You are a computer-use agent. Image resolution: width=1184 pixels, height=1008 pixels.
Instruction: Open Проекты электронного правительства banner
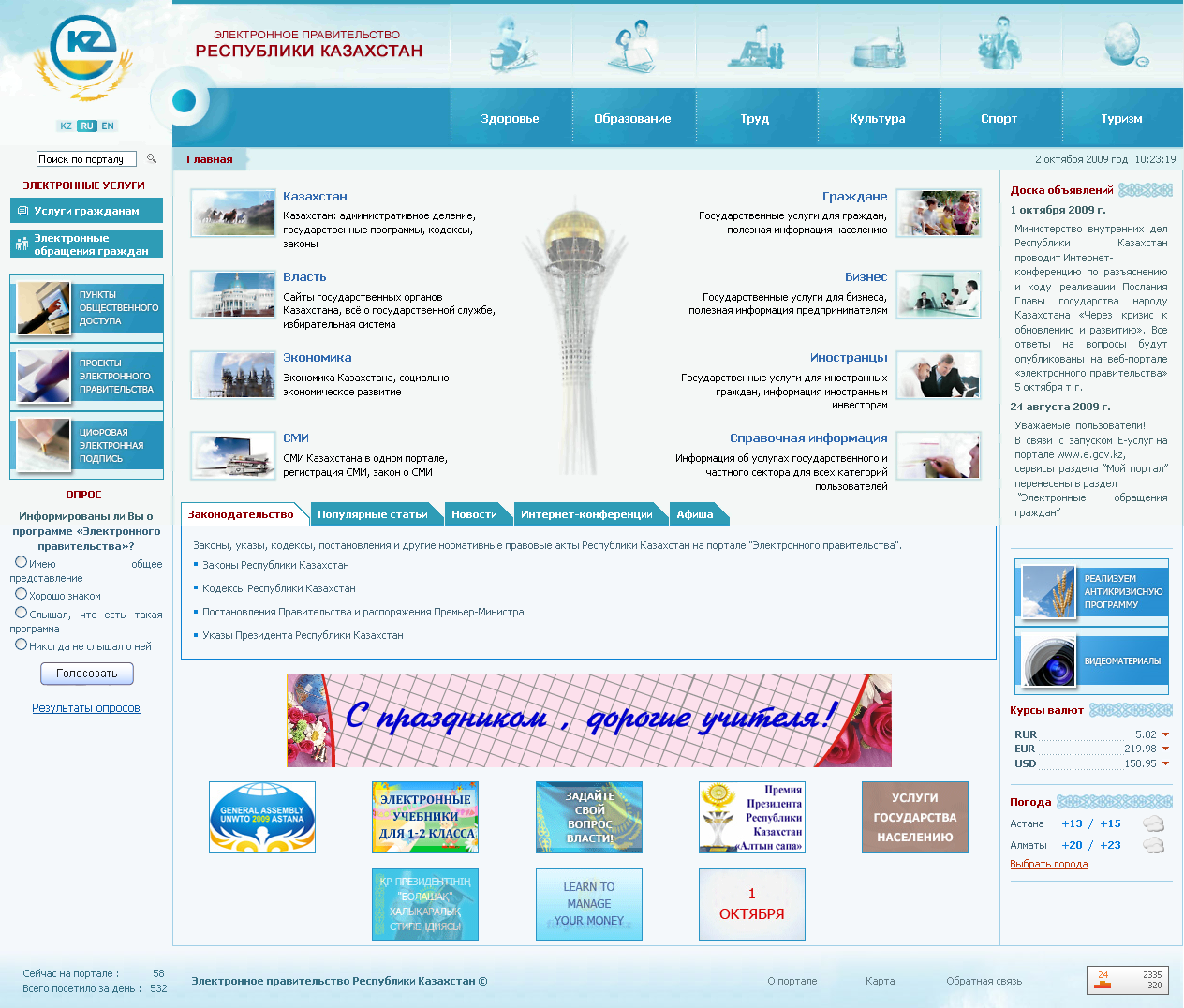87,377
